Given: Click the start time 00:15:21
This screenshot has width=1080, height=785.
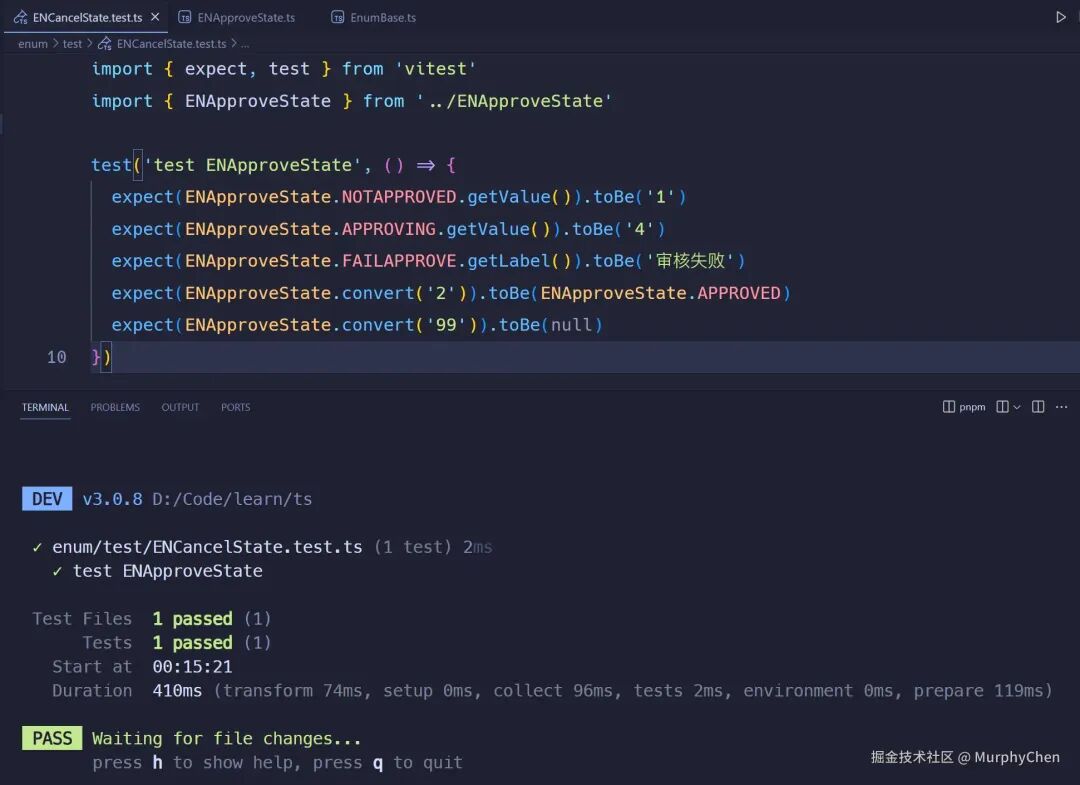Looking at the screenshot, I should coord(192,667).
